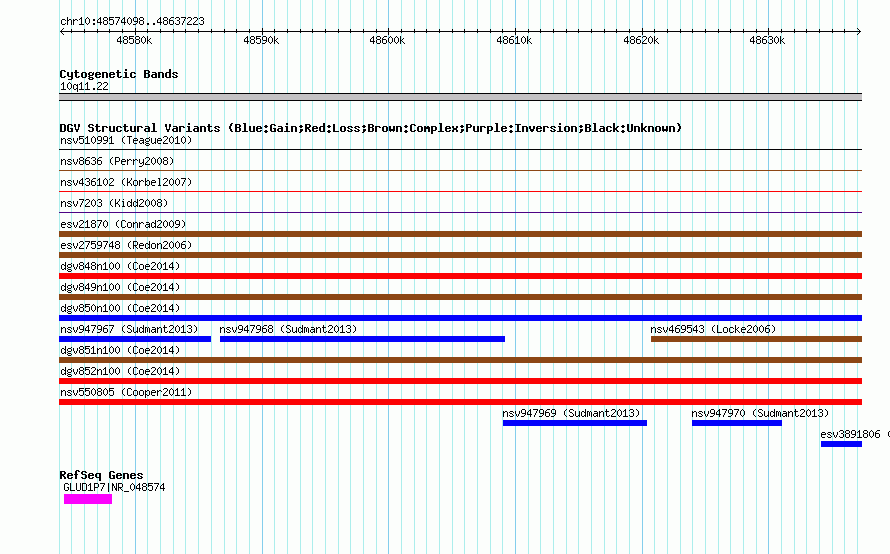This screenshot has height=554, width=890.
Task: Open dgv852n100 (Coe2014) variant label
Action: pyautogui.click(x=120, y=371)
